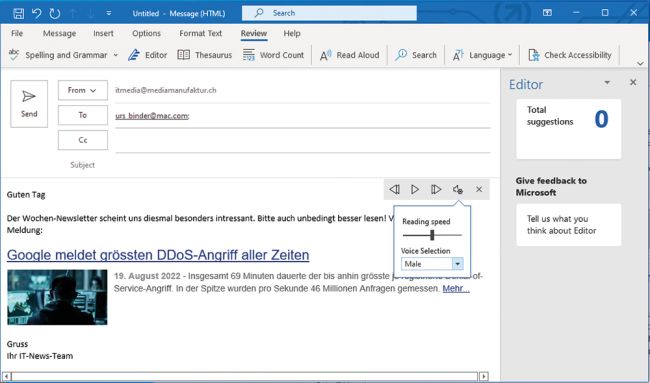Skip to the next paragraph in Read Aloud
Viewport: 650px width, 383px height.
(x=436, y=189)
